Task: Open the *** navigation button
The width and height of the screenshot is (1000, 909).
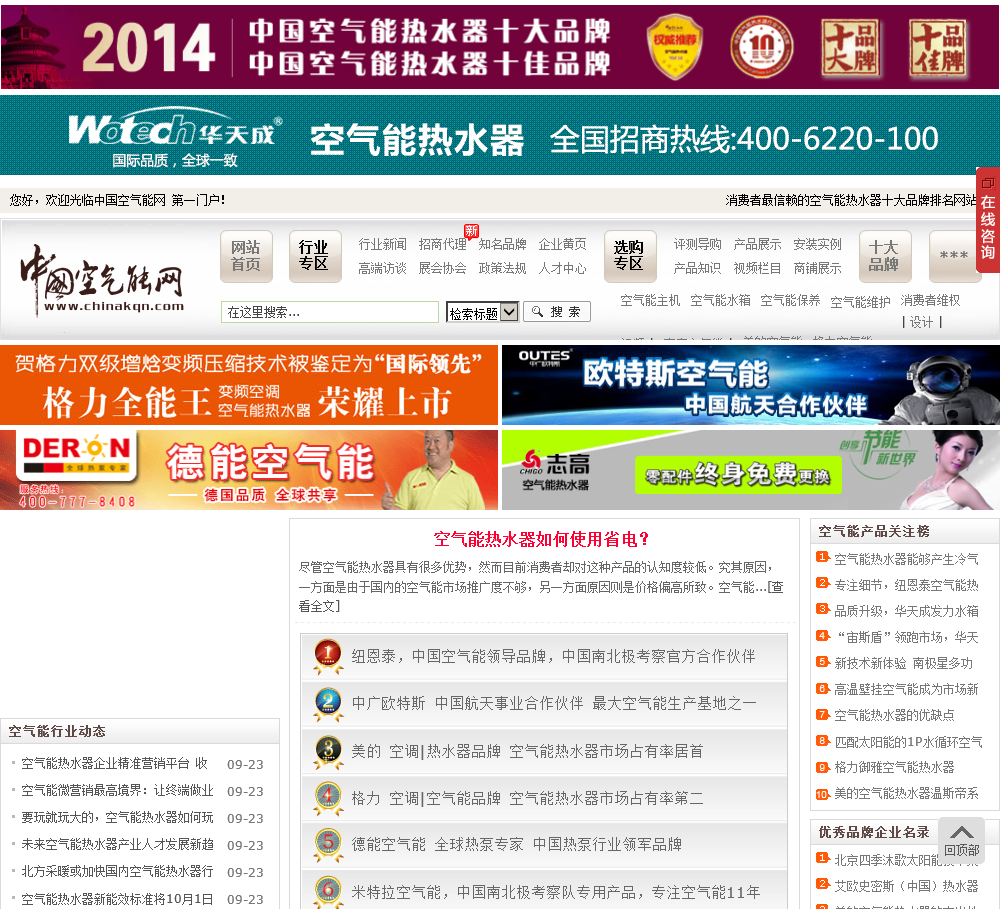Action: [x=954, y=256]
